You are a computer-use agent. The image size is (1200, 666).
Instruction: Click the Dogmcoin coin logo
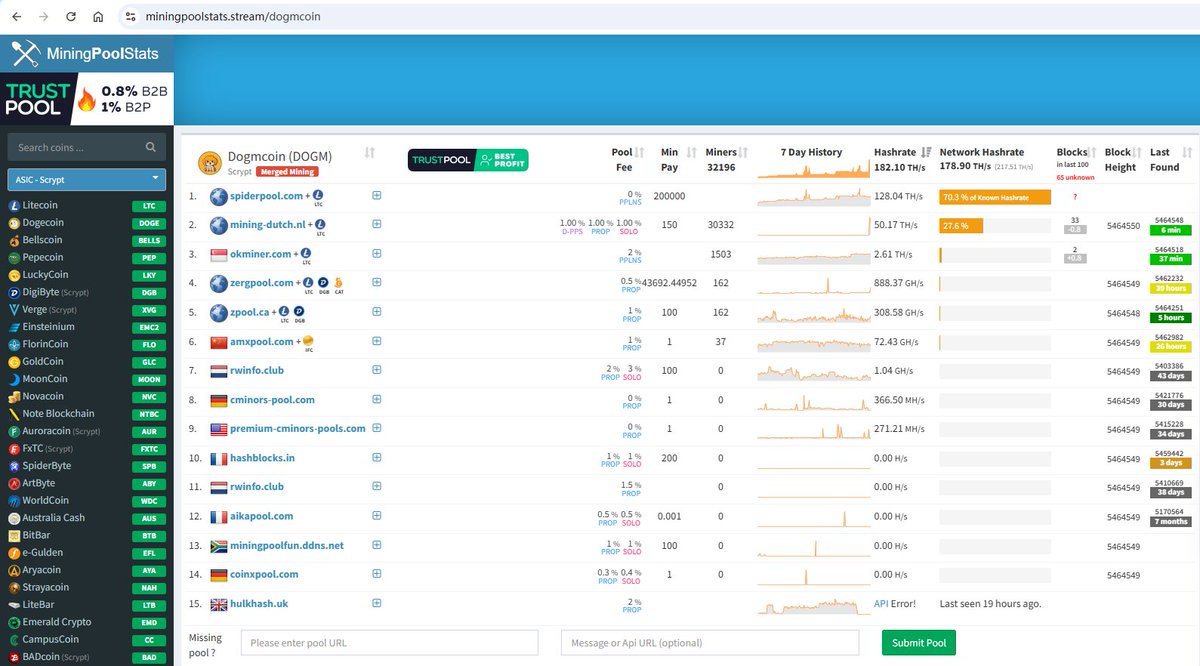click(209, 160)
